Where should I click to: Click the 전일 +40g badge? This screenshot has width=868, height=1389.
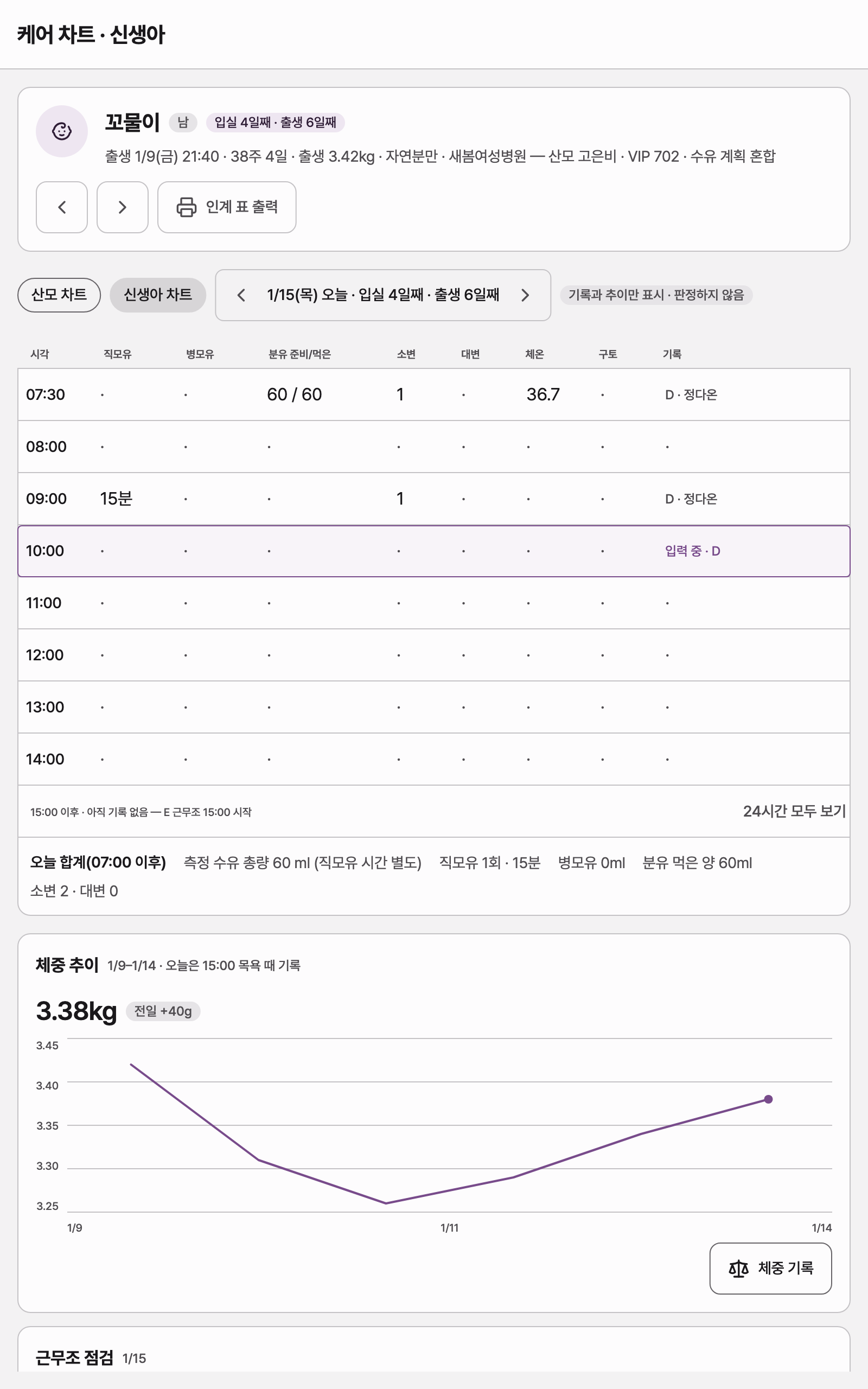163,1011
